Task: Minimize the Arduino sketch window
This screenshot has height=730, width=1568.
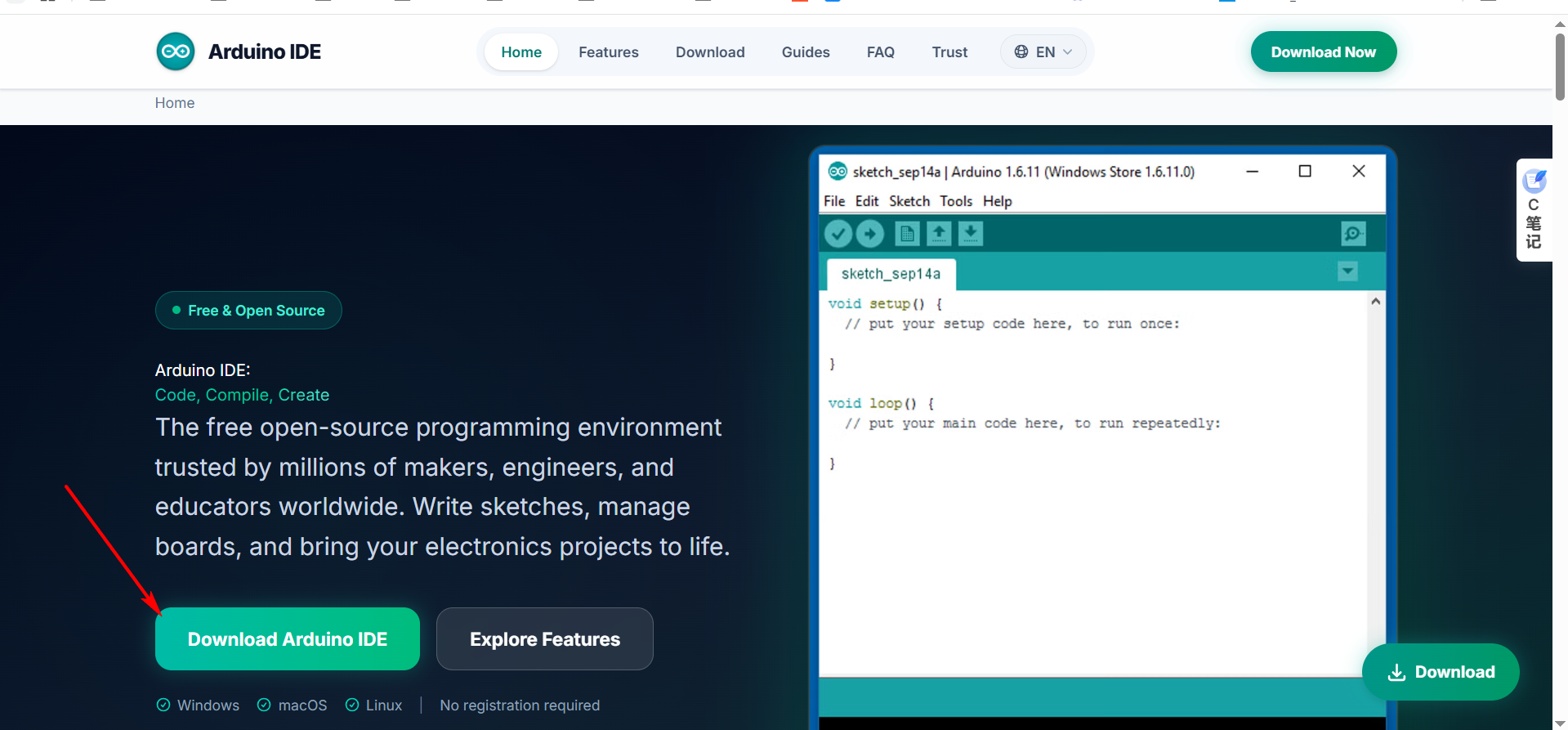Action: [x=1252, y=171]
